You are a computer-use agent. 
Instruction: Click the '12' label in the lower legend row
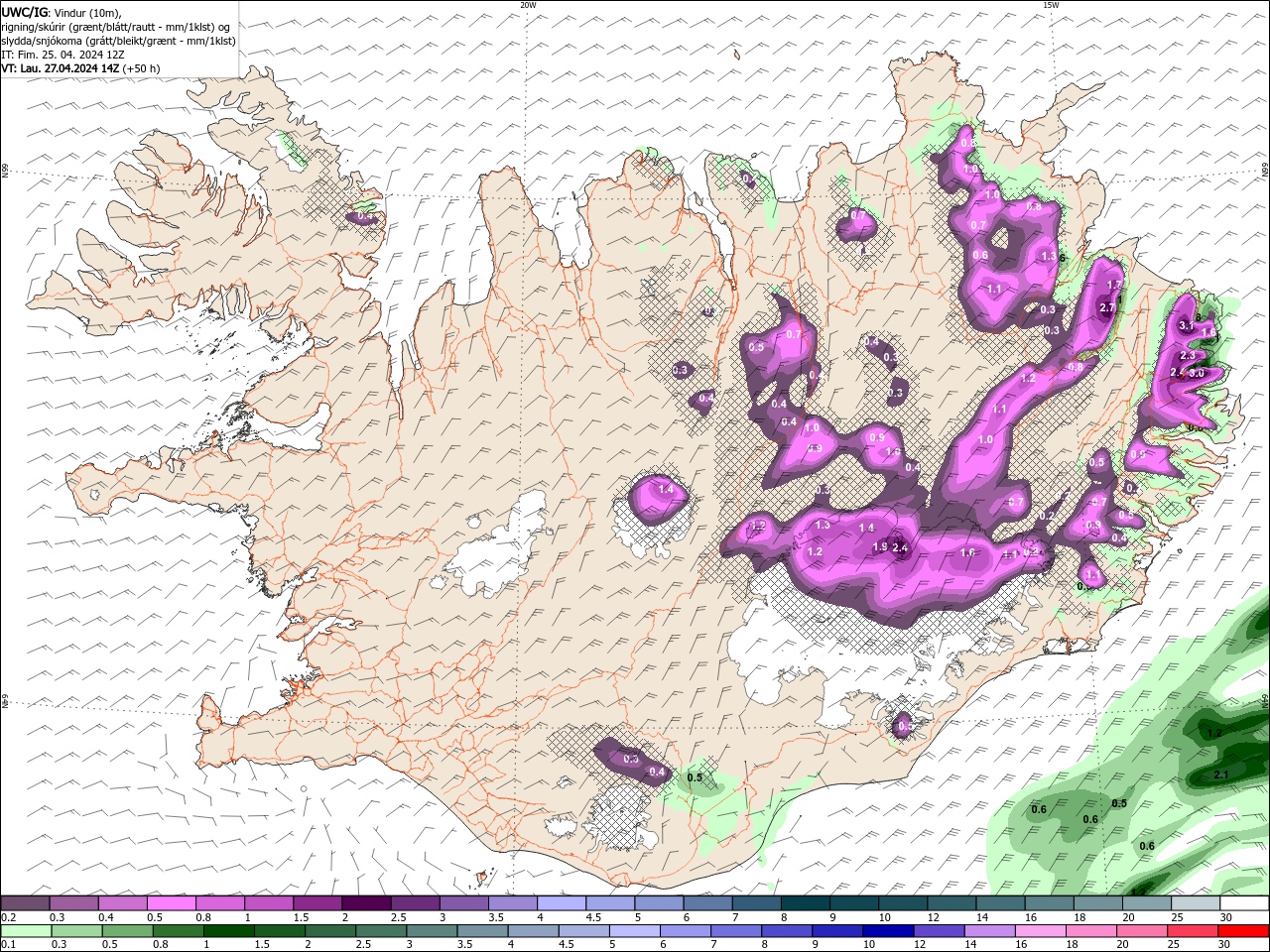pos(920,945)
